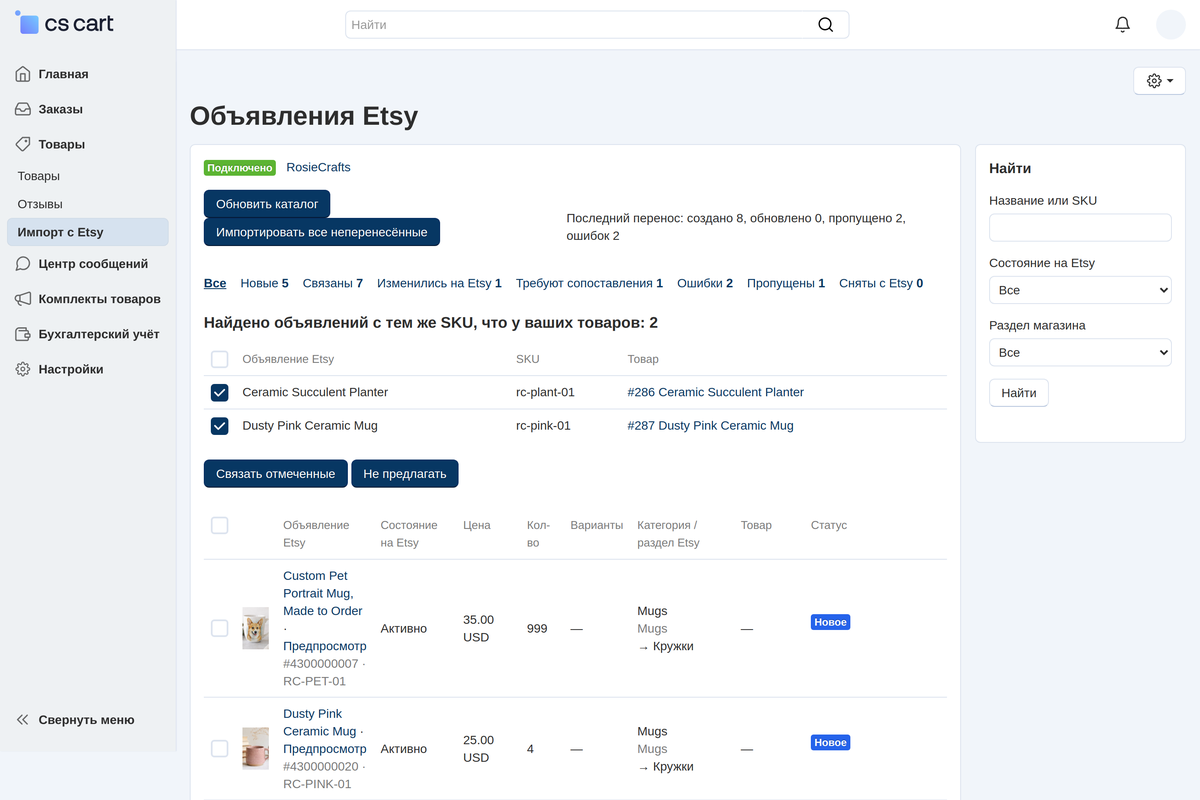The image size is (1200, 800).
Task: Click the Подключено status badge
Action: click(240, 168)
